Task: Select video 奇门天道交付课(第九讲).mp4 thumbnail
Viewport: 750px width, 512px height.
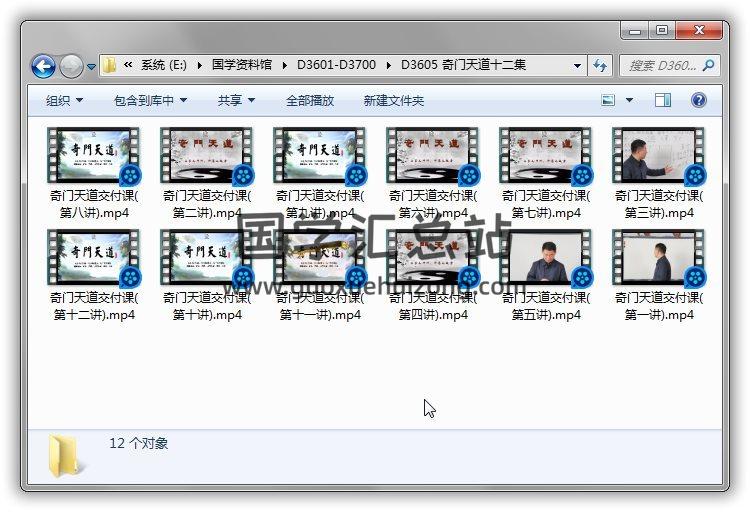Action: (320, 156)
